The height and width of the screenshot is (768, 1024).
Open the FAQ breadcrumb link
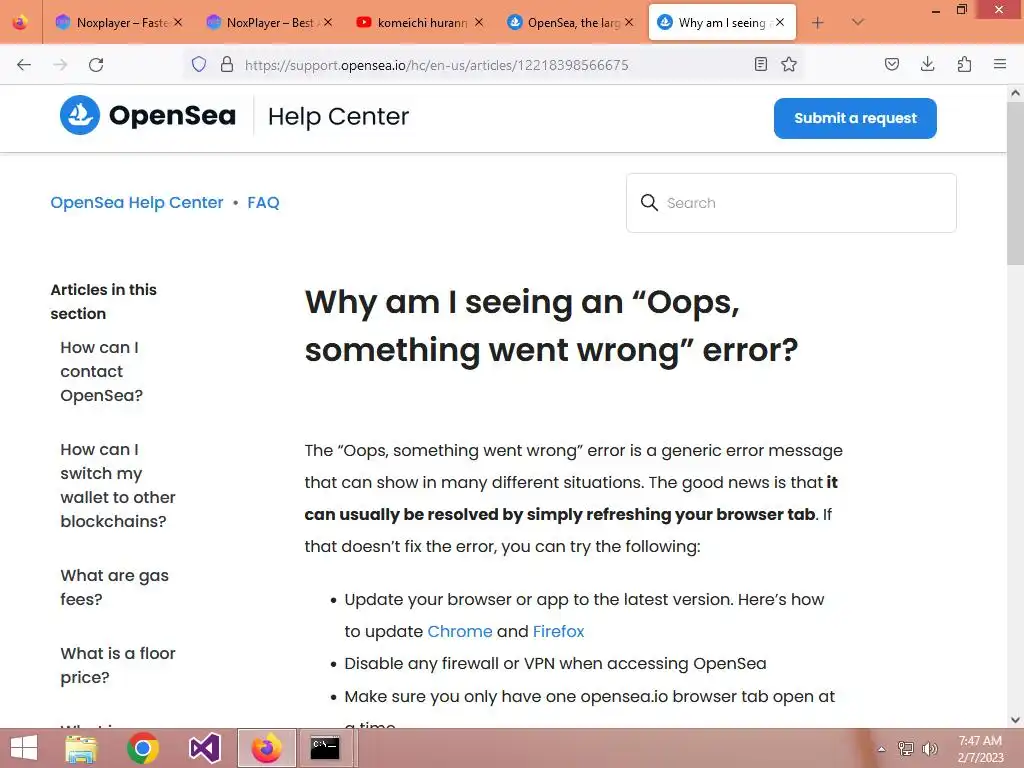pos(263,202)
